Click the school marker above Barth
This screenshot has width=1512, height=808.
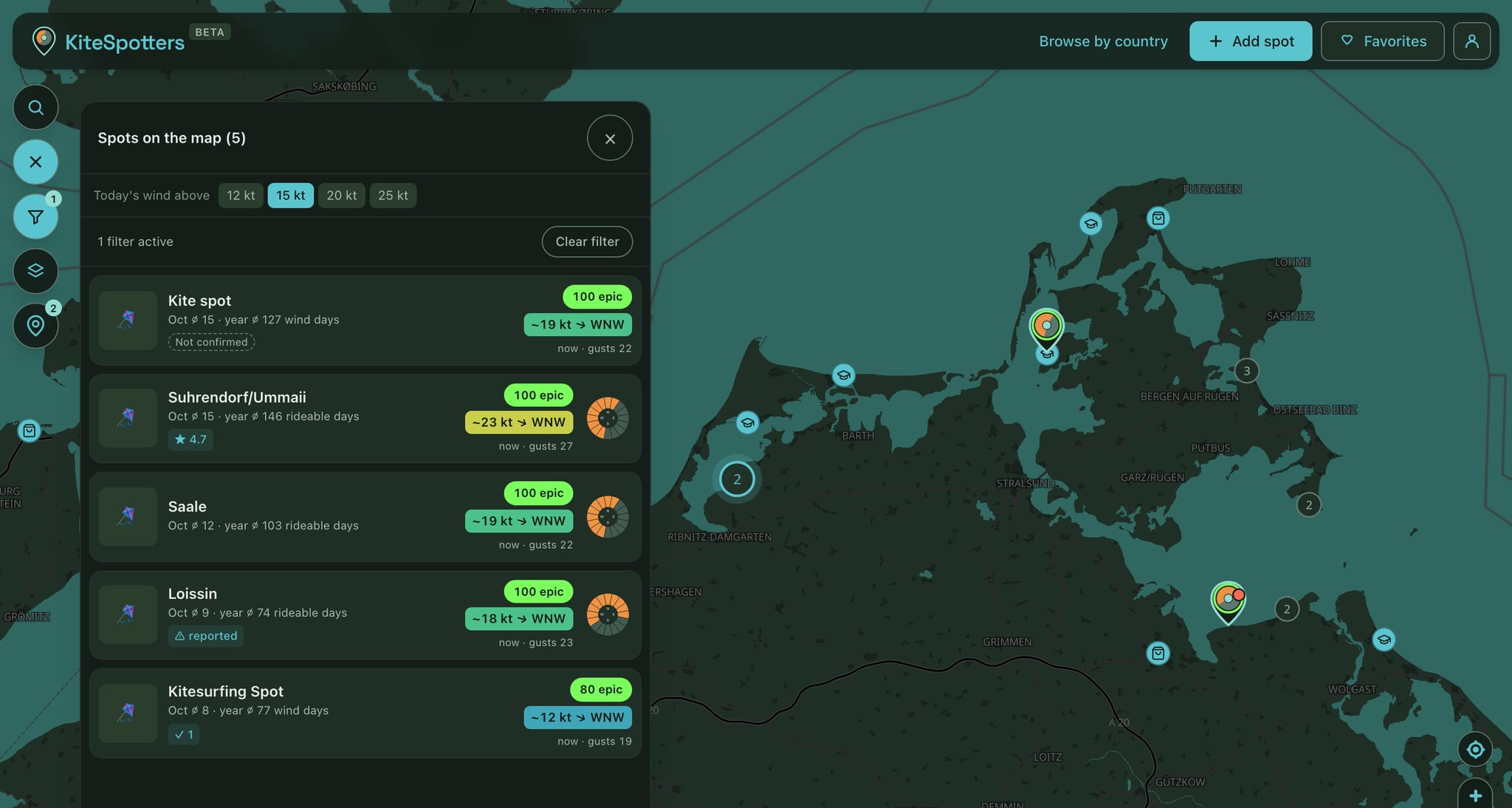click(843, 375)
